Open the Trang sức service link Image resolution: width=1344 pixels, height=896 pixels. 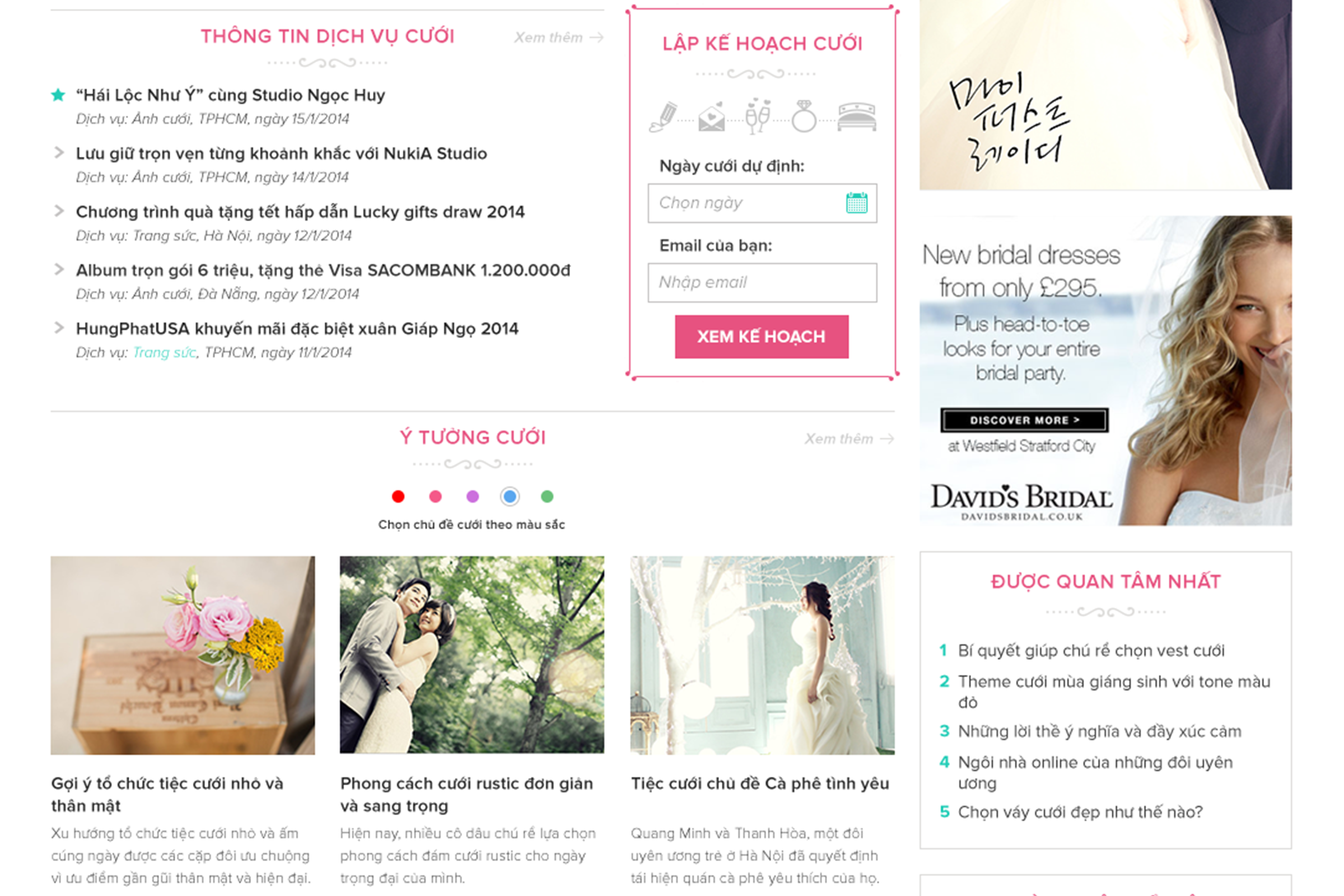(164, 353)
